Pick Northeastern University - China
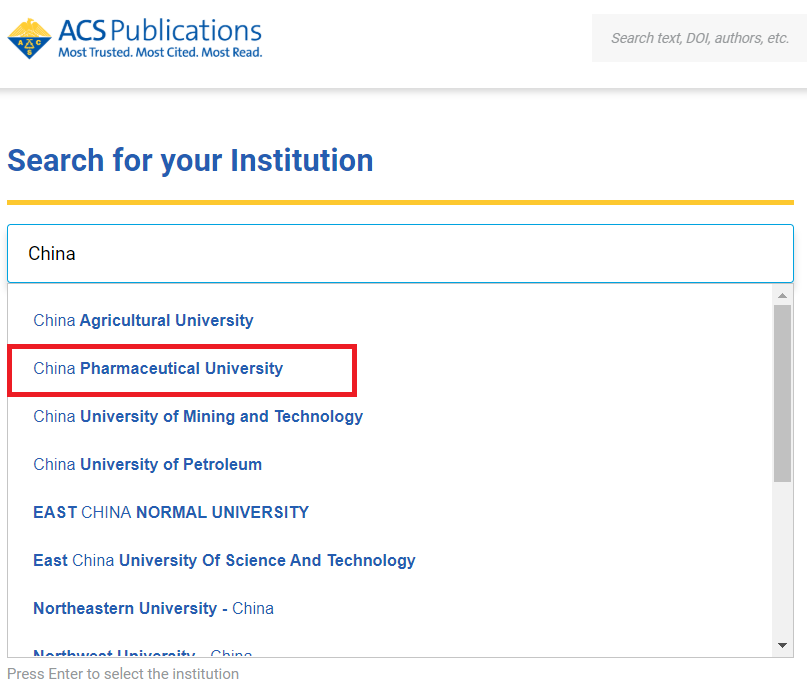The image size is (807, 696). point(153,609)
